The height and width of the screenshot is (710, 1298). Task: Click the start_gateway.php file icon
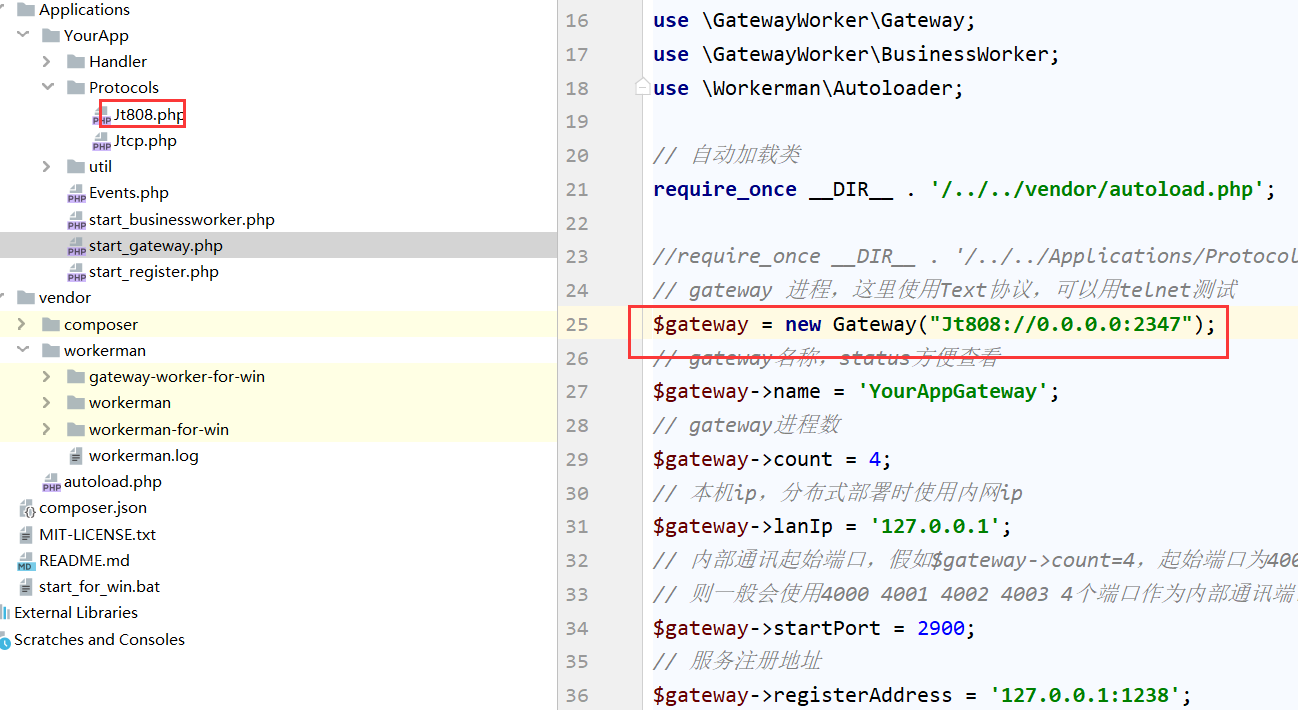(x=76, y=246)
